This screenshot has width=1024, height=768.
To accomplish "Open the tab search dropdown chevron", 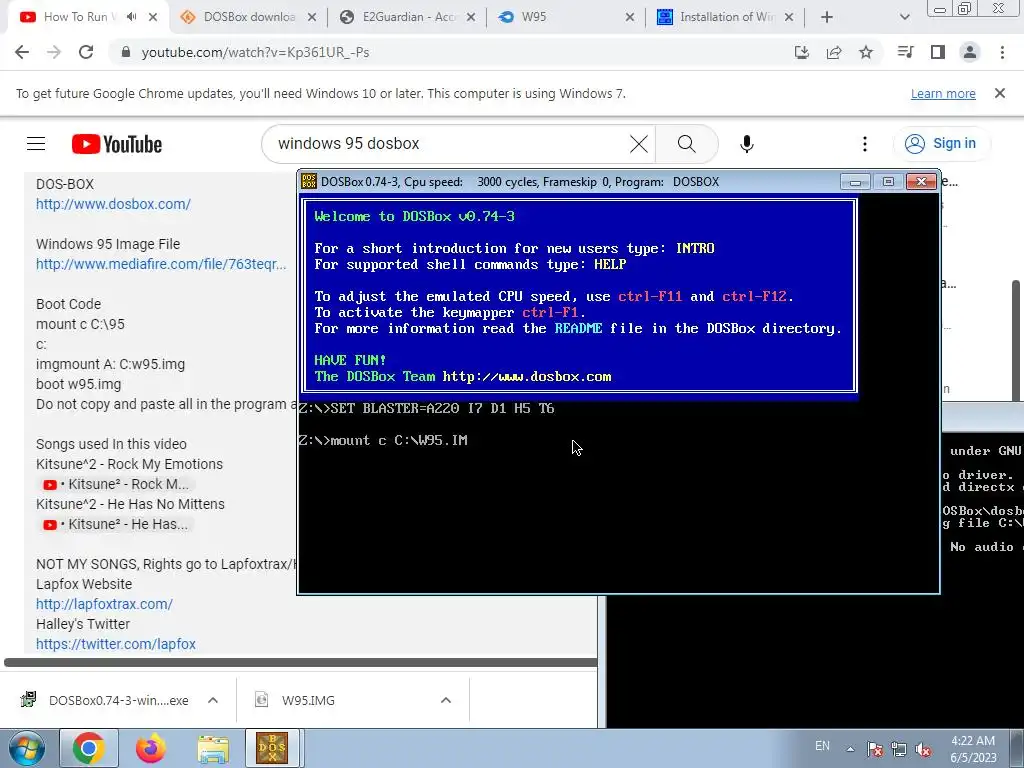I will tap(904, 17).
